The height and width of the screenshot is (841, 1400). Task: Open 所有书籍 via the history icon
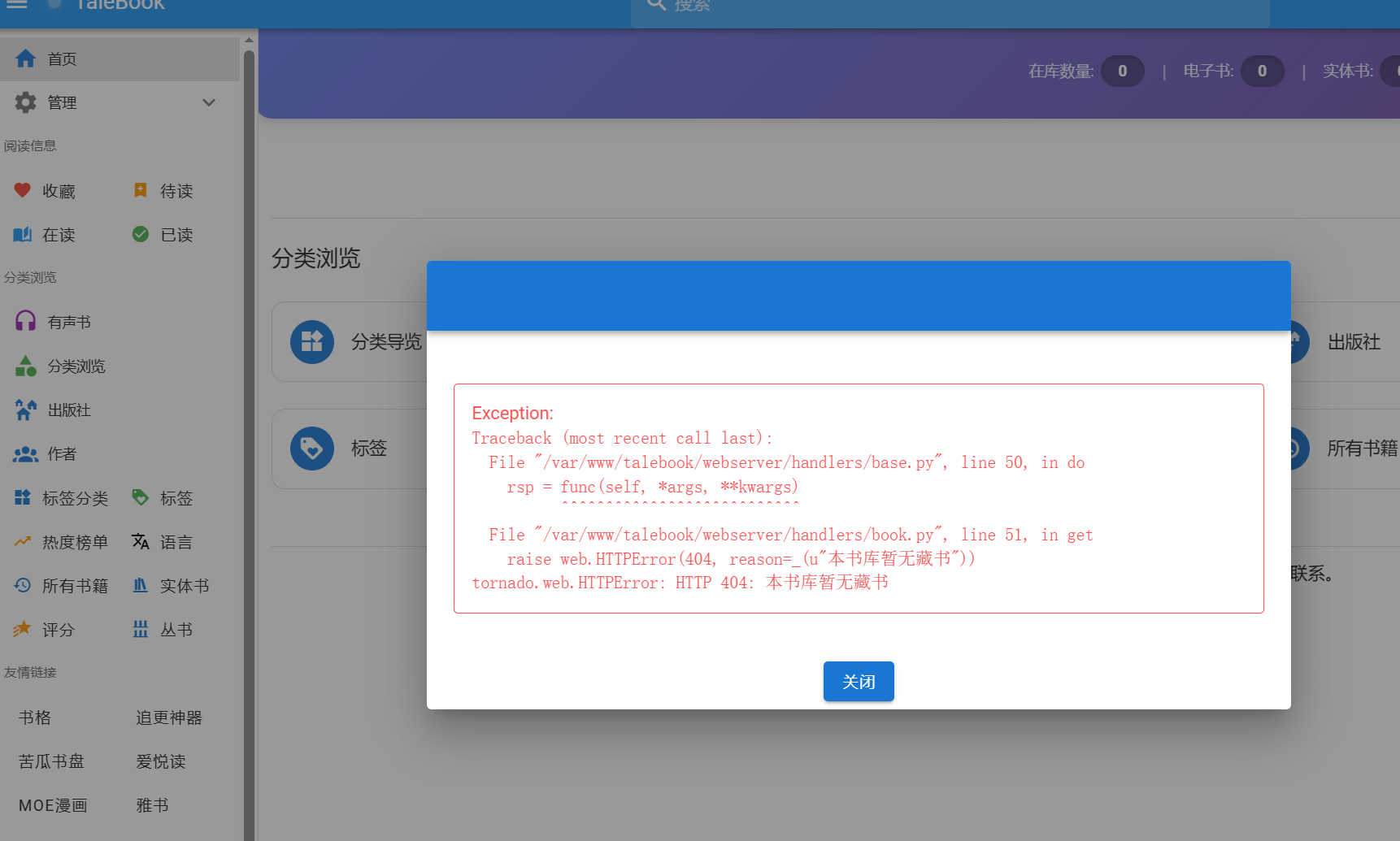pyautogui.click(x=23, y=585)
